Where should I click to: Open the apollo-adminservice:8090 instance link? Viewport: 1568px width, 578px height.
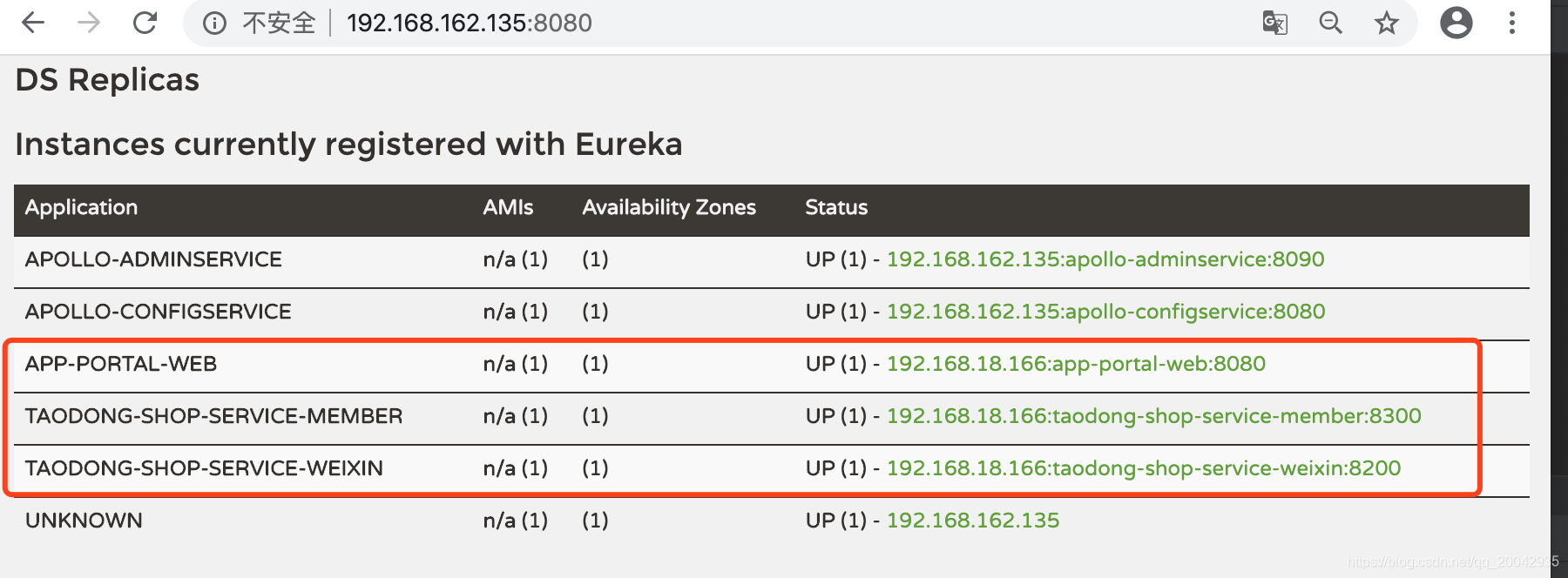pyautogui.click(x=1105, y=259)
